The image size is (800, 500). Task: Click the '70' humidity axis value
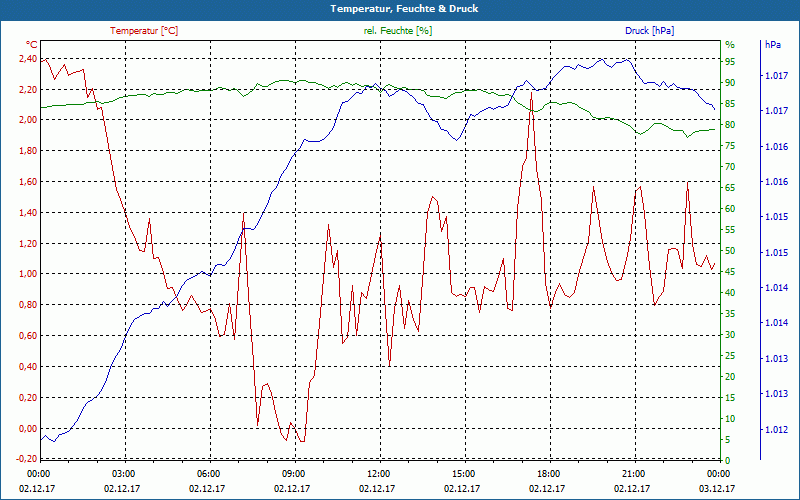pos(730,167)
